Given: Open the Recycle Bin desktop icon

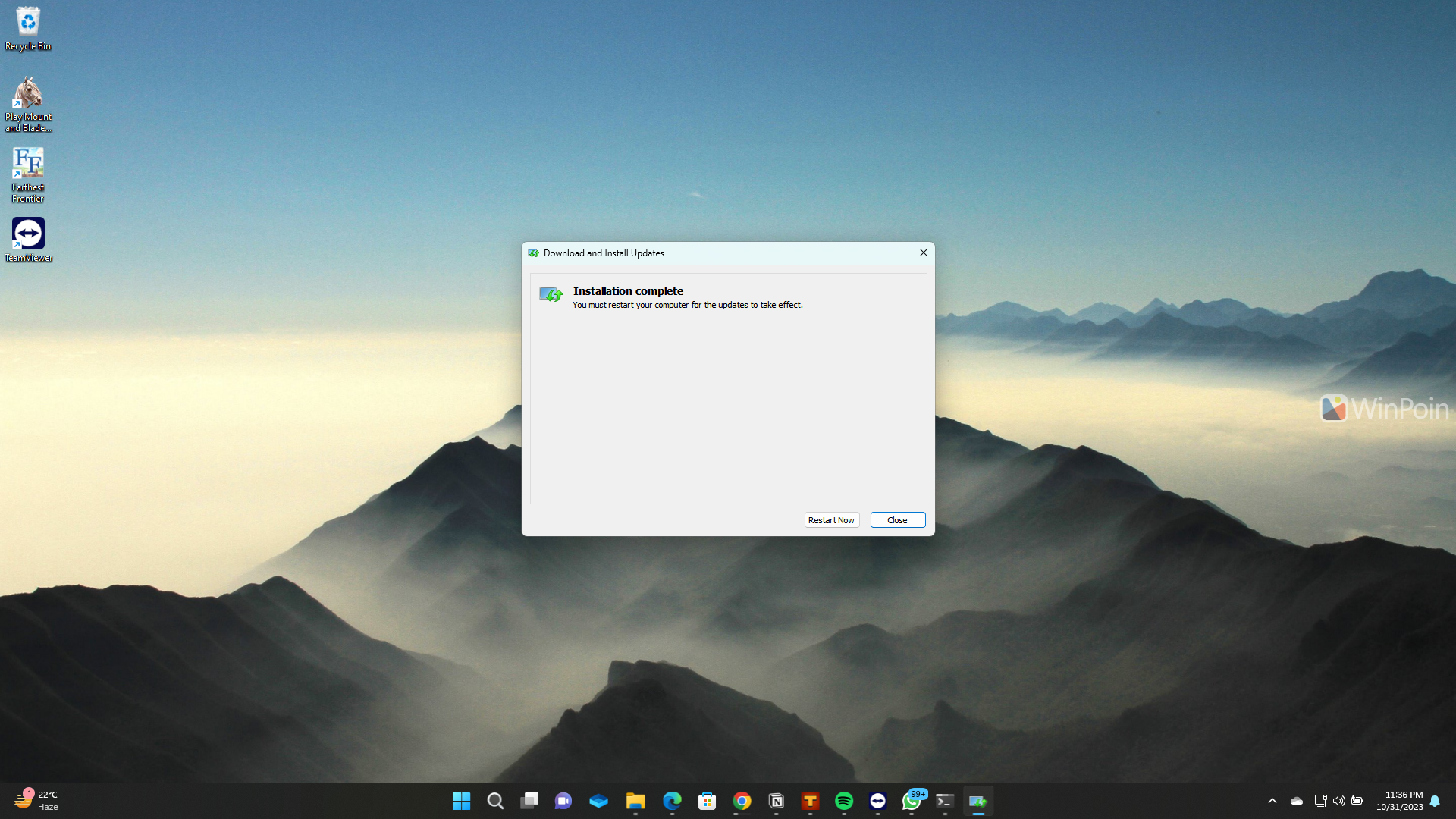Looking at the screenshot, I should click(x=28, y=29).
